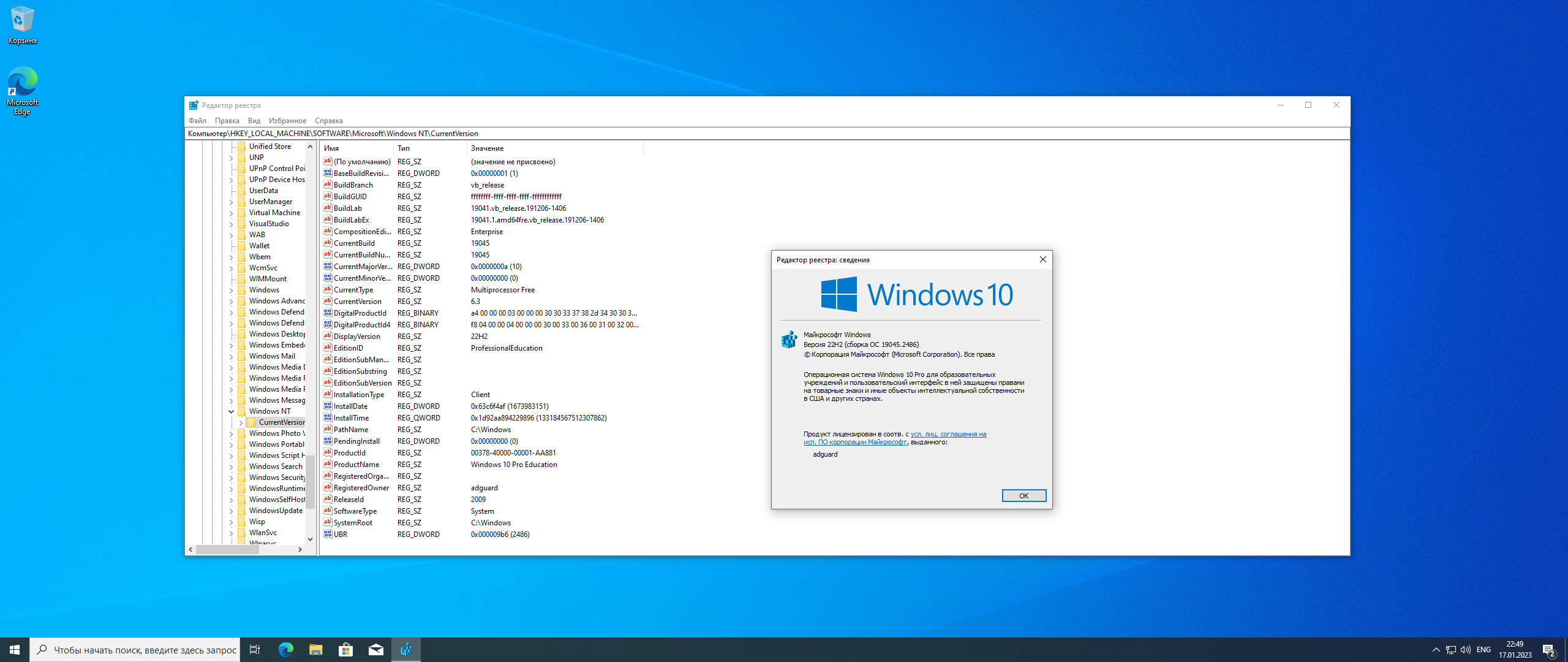1568x662 pixels.
Task: Open File Explorer from the taskbar
Action: click(x=316, y=650)
